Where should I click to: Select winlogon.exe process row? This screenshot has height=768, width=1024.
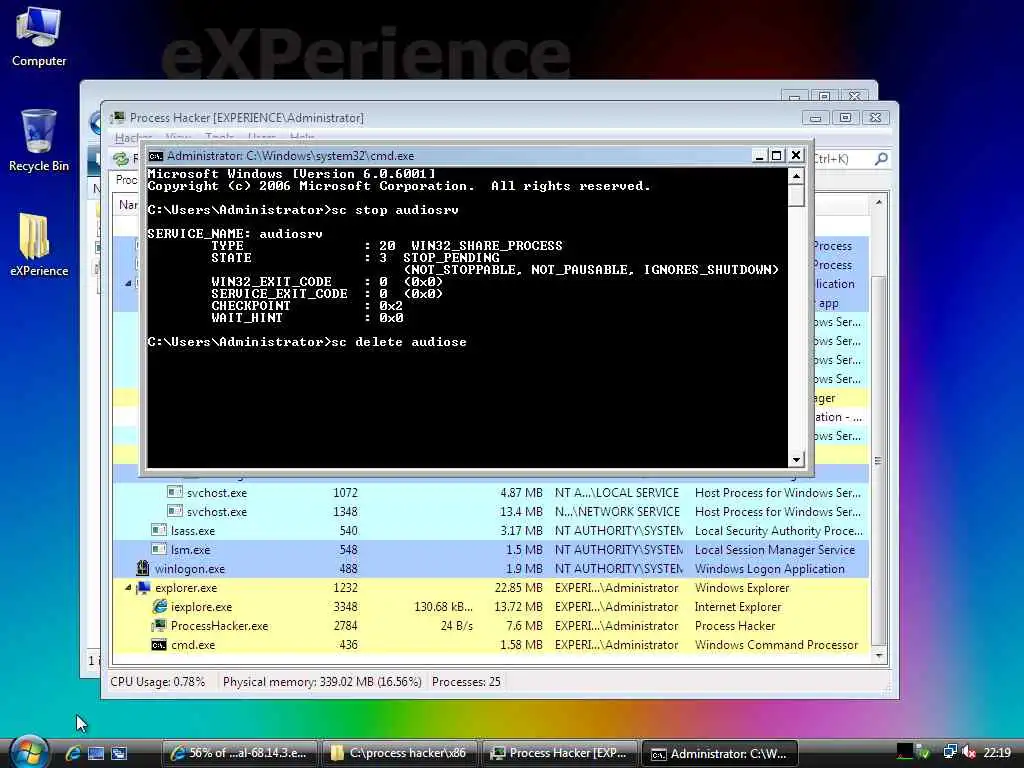pyautogui.click(x=490, y=569)
